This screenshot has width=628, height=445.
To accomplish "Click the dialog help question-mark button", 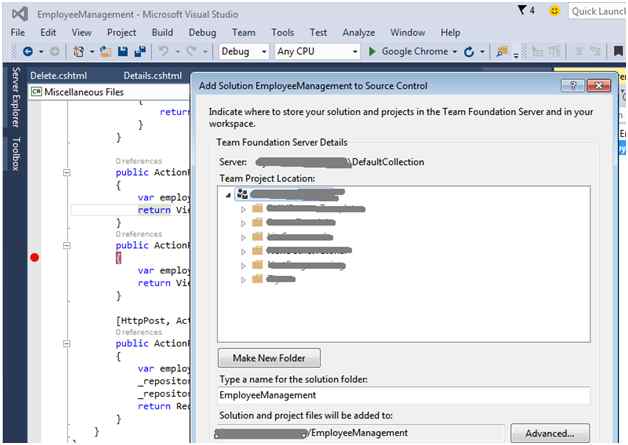I will (573, 85).
